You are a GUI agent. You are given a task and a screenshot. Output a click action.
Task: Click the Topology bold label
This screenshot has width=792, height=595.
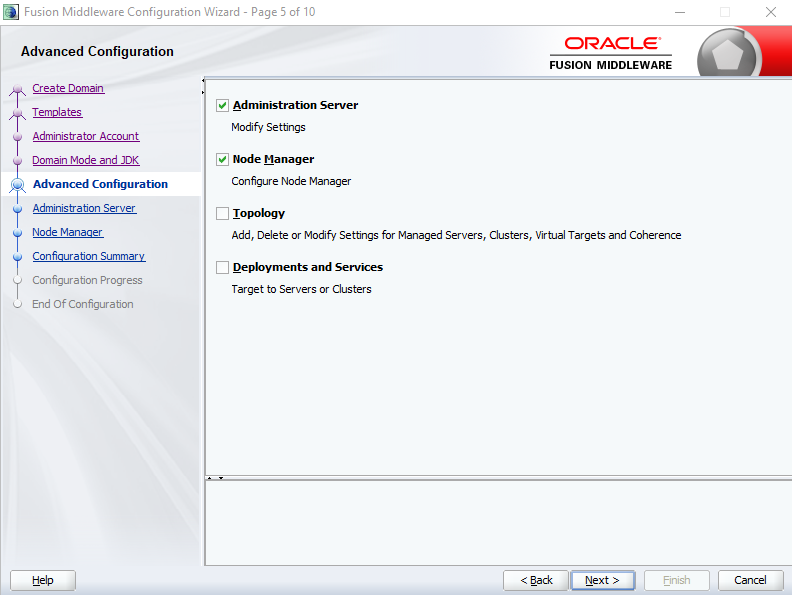[x=259, y=213]
